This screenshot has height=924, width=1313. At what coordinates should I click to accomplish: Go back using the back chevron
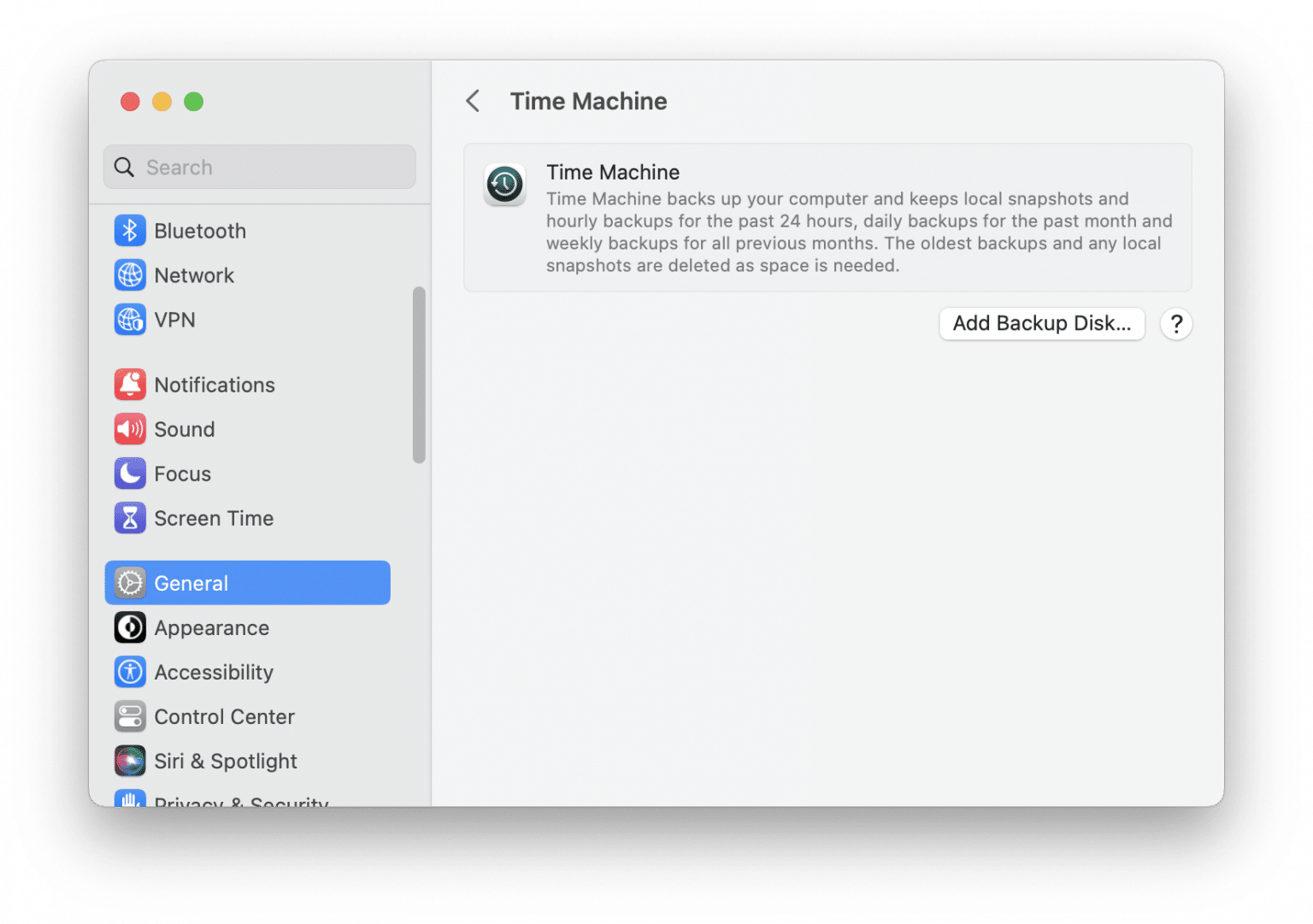pos(473,101)
